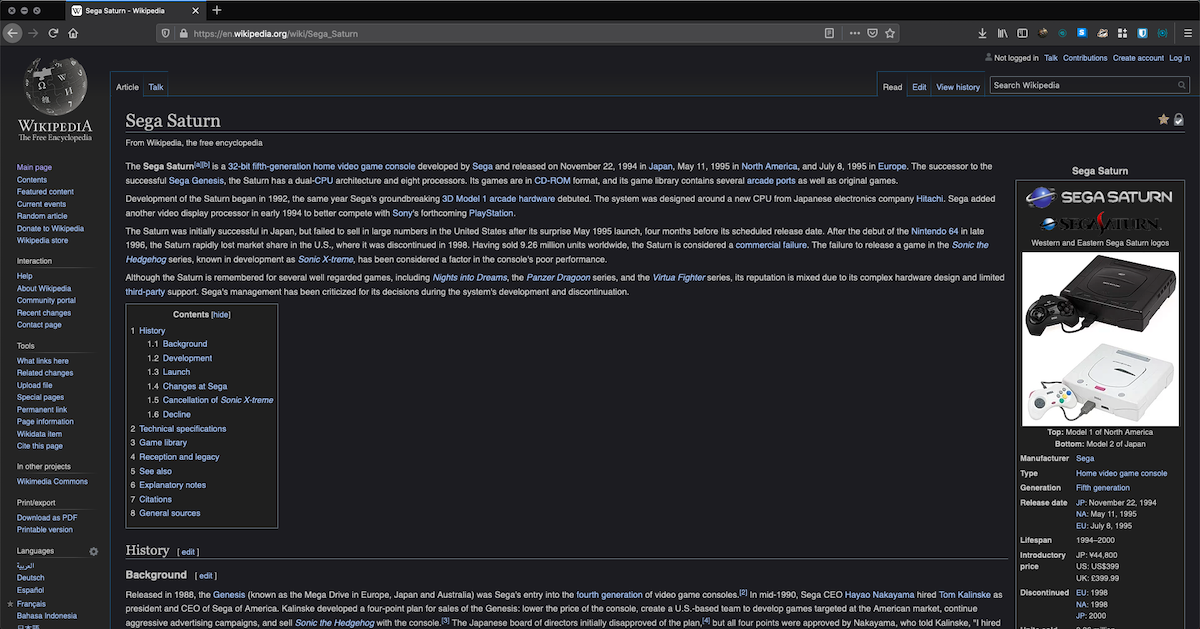Toggle reader view icon in address bar
Viewport: 1200px width, 629px height.
(829, 33)
